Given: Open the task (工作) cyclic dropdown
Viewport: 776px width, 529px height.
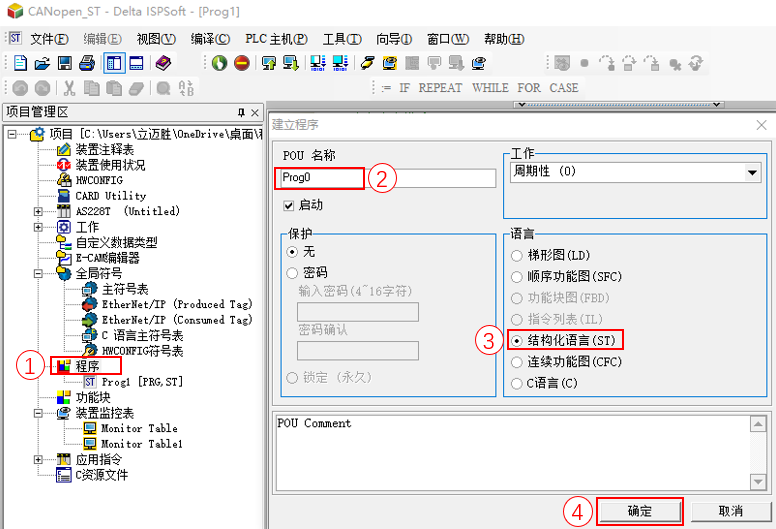Looking at the screenshot, I should pos(752,173).
